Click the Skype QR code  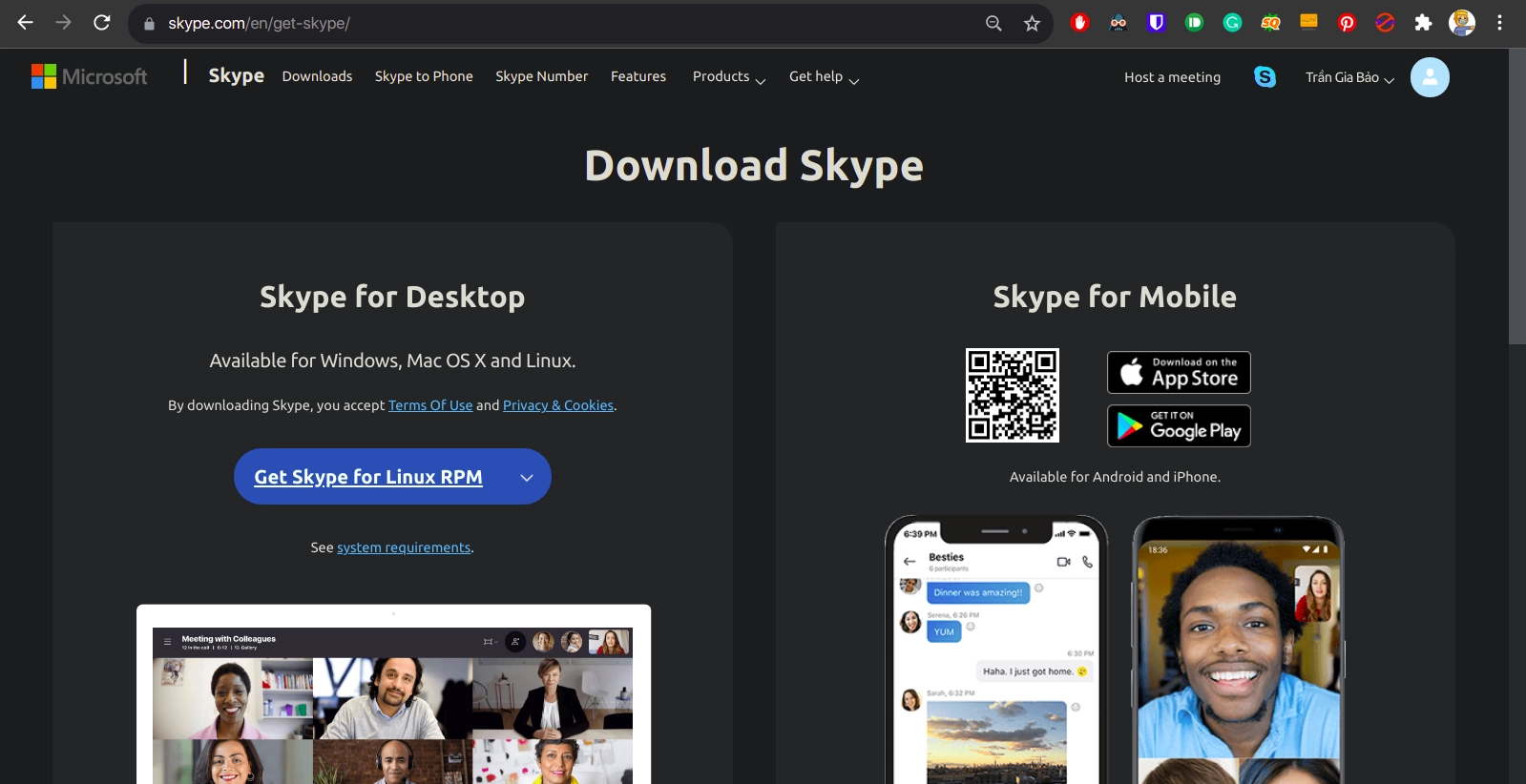(1013, 395)
